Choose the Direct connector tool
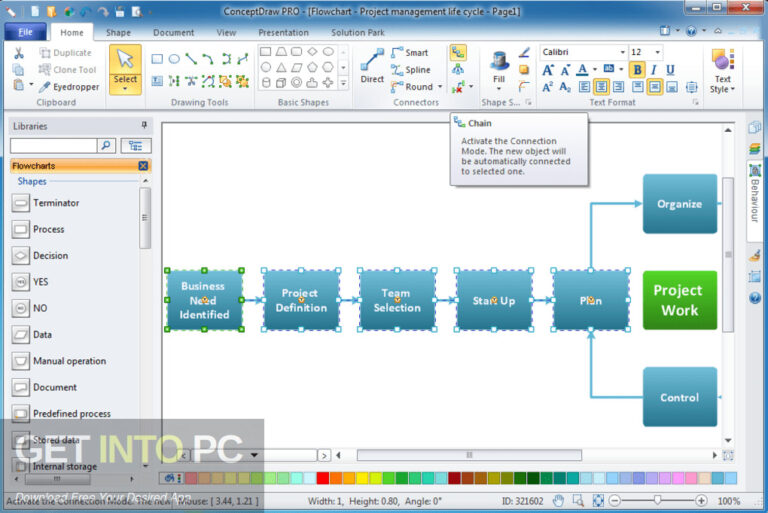This screenshot has width=768, height=513. (372, 66)
